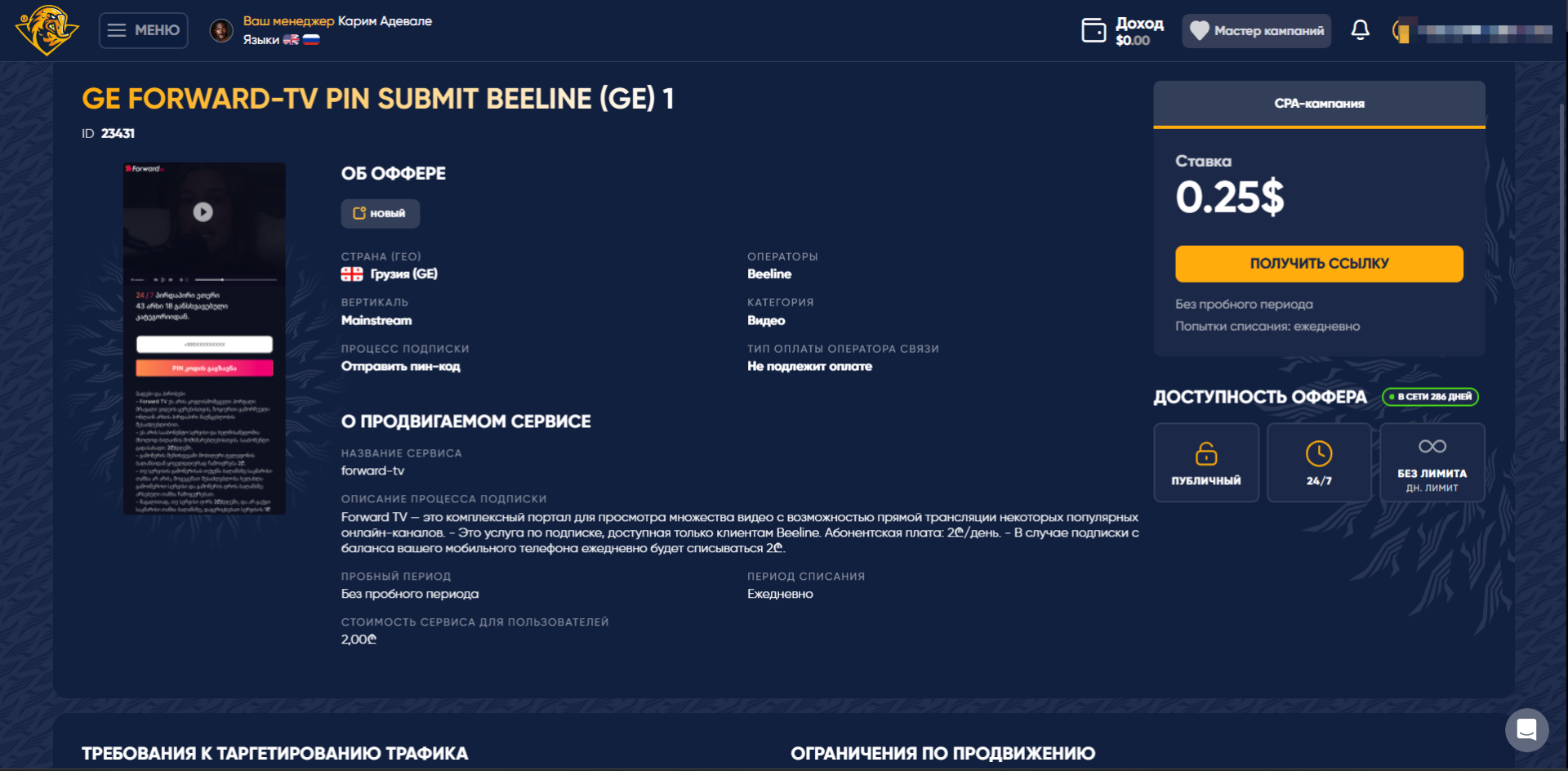Viewport: 1568px width, 771px height.
Task: Click the 24/7 clock icon card
Action: pos(1319,462)
